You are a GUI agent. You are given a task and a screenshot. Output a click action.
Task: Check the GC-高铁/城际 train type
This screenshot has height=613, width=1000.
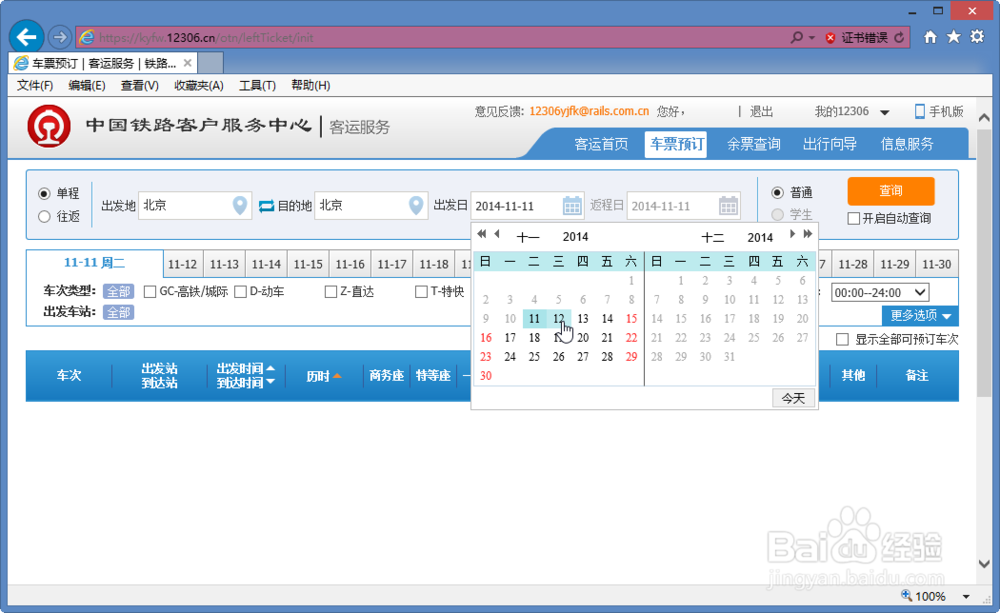point(150,292)
